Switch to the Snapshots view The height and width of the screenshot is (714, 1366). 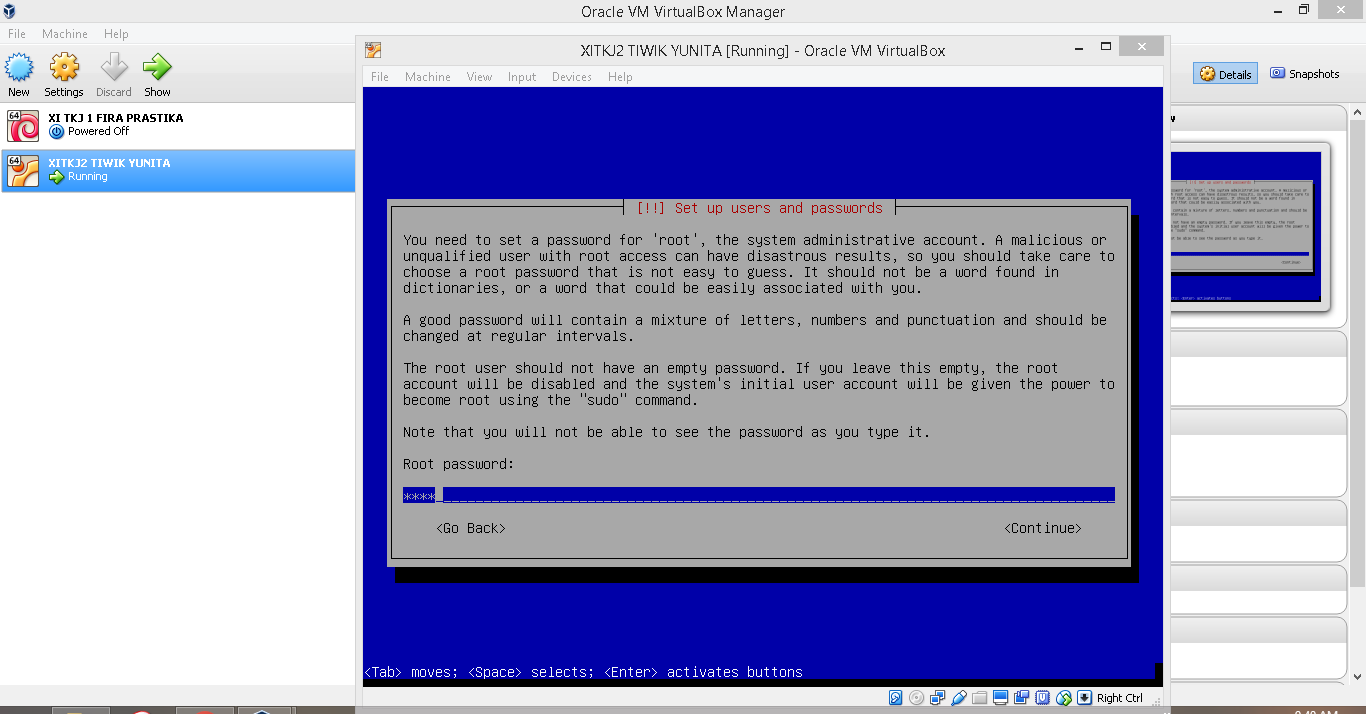[1305, 74]
